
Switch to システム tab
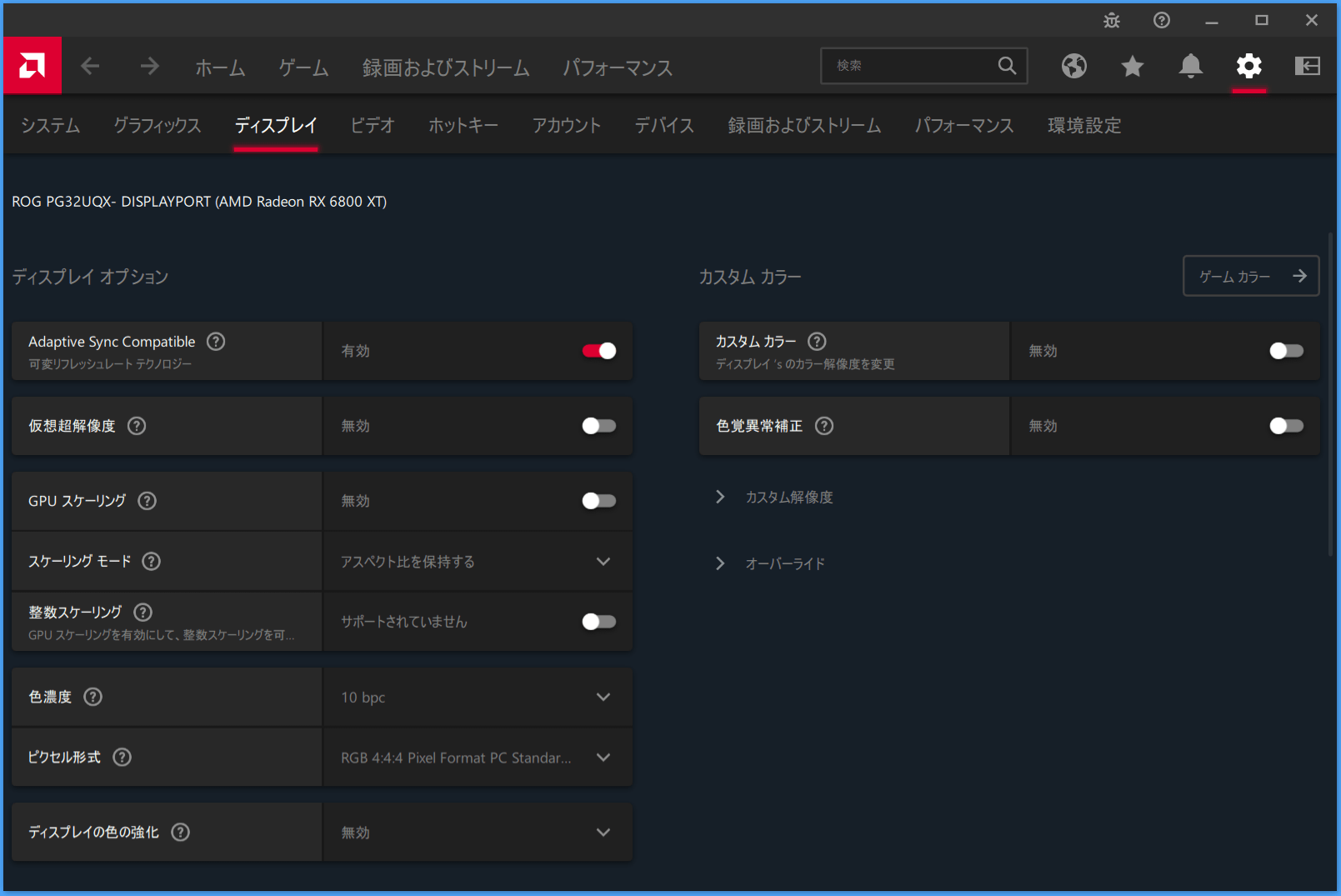click(51, 125)
